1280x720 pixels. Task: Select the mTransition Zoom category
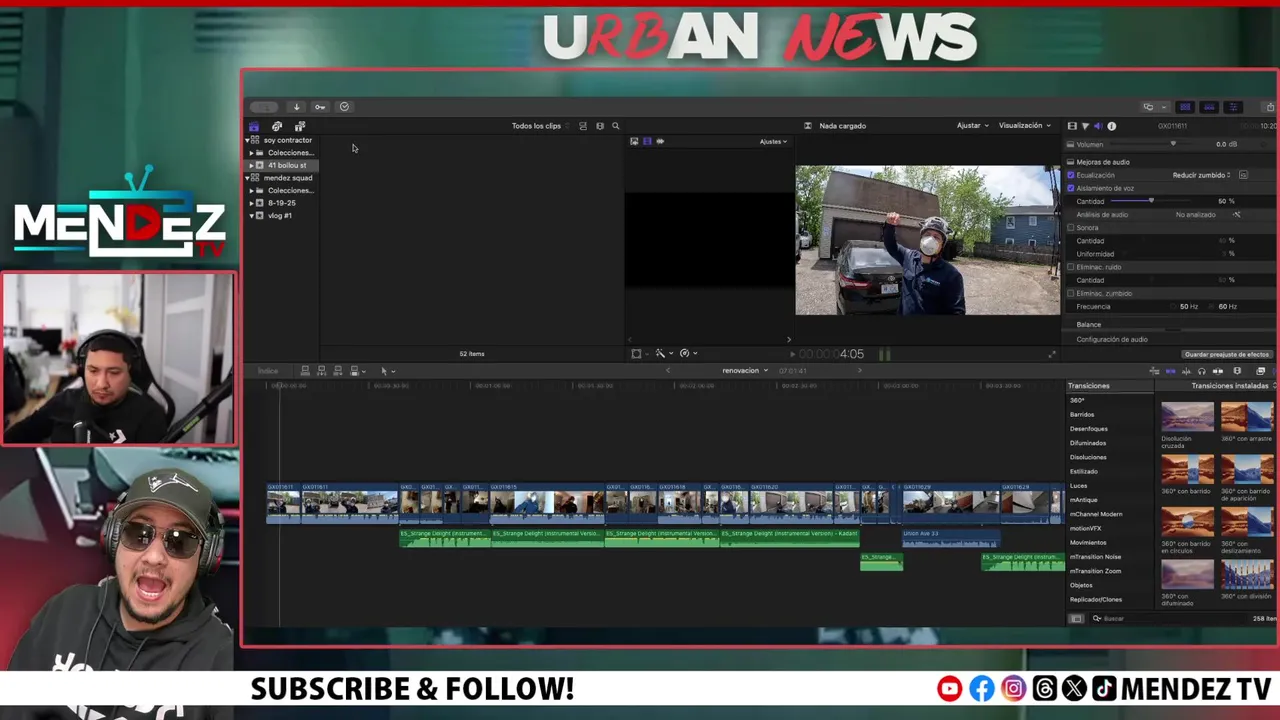[x=1096, y=571]
